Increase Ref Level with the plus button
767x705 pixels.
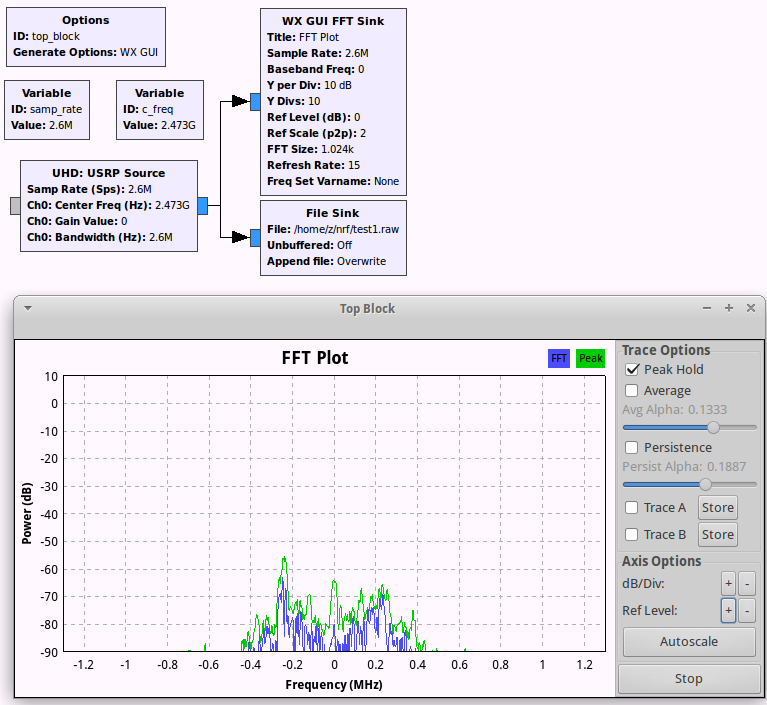click(728, 611)
